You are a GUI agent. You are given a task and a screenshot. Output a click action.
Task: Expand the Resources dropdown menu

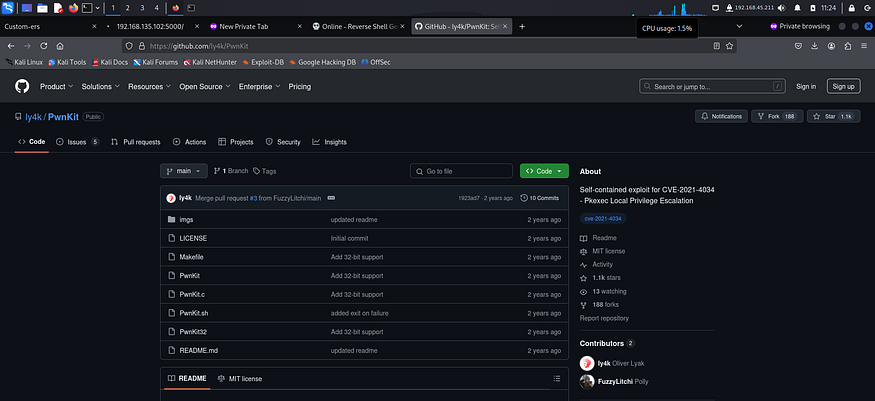(x=150, y=86)
